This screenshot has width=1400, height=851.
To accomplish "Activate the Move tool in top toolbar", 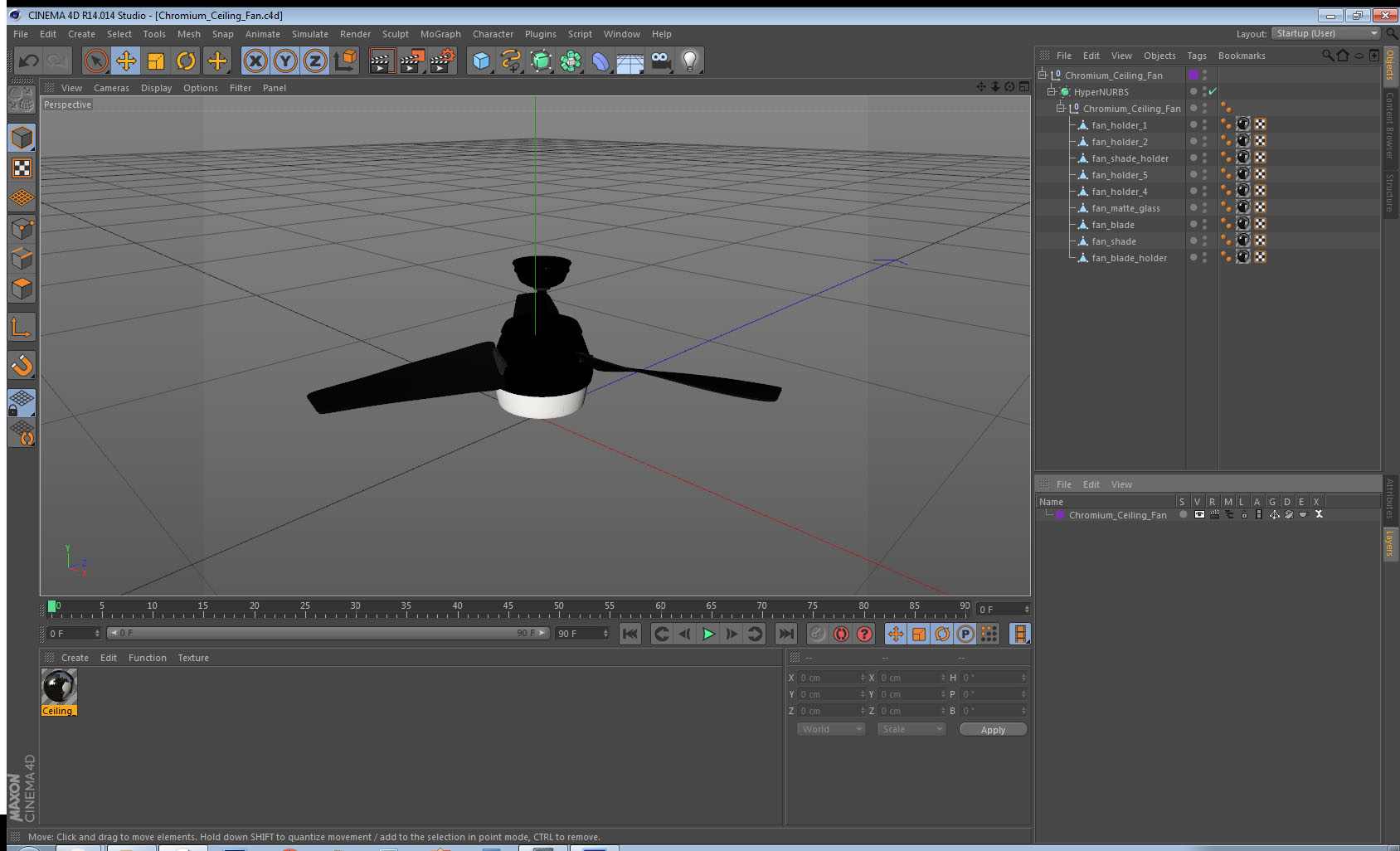I will coord(126,61).
